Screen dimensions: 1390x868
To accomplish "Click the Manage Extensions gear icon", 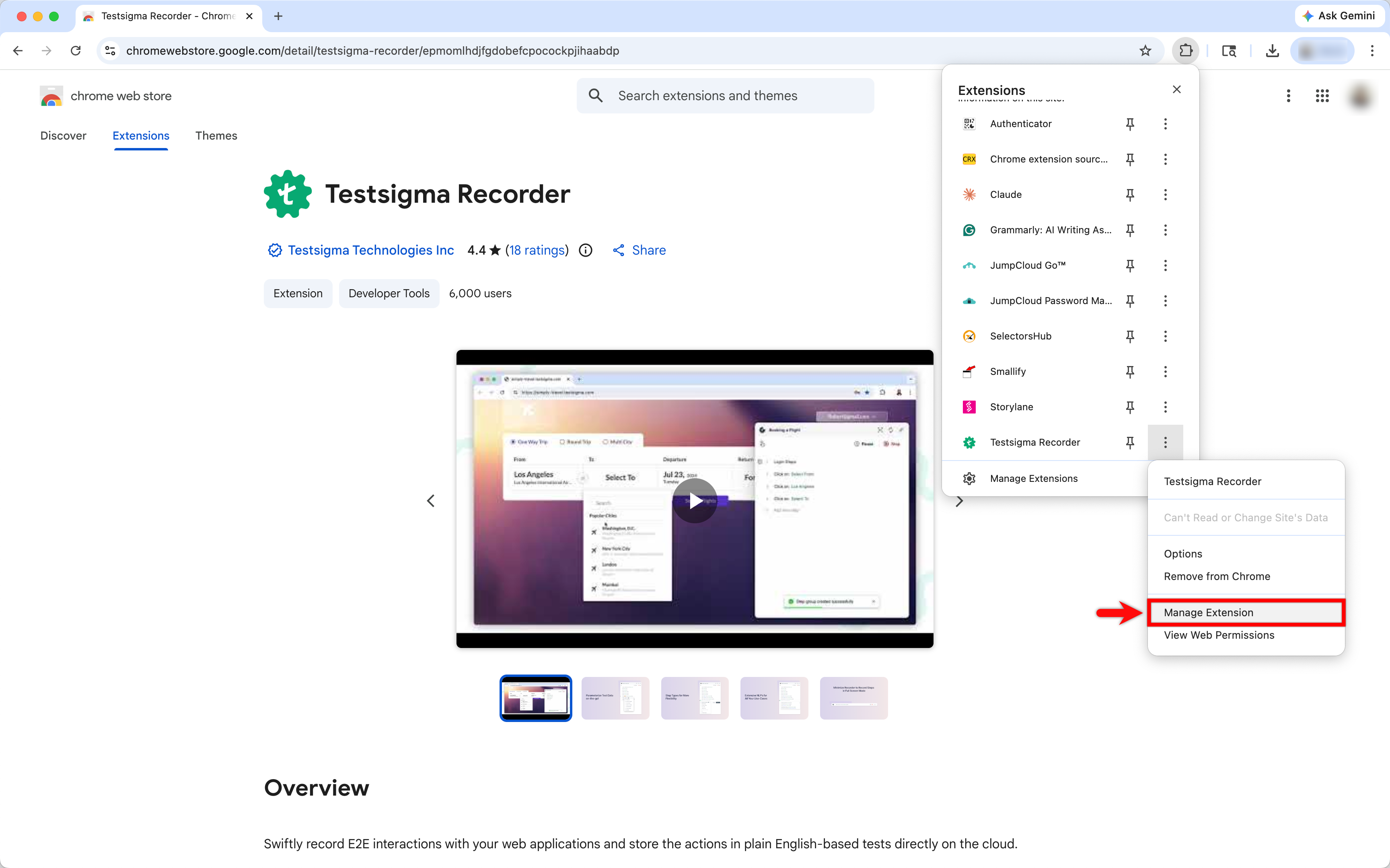I will pos(969,479).
